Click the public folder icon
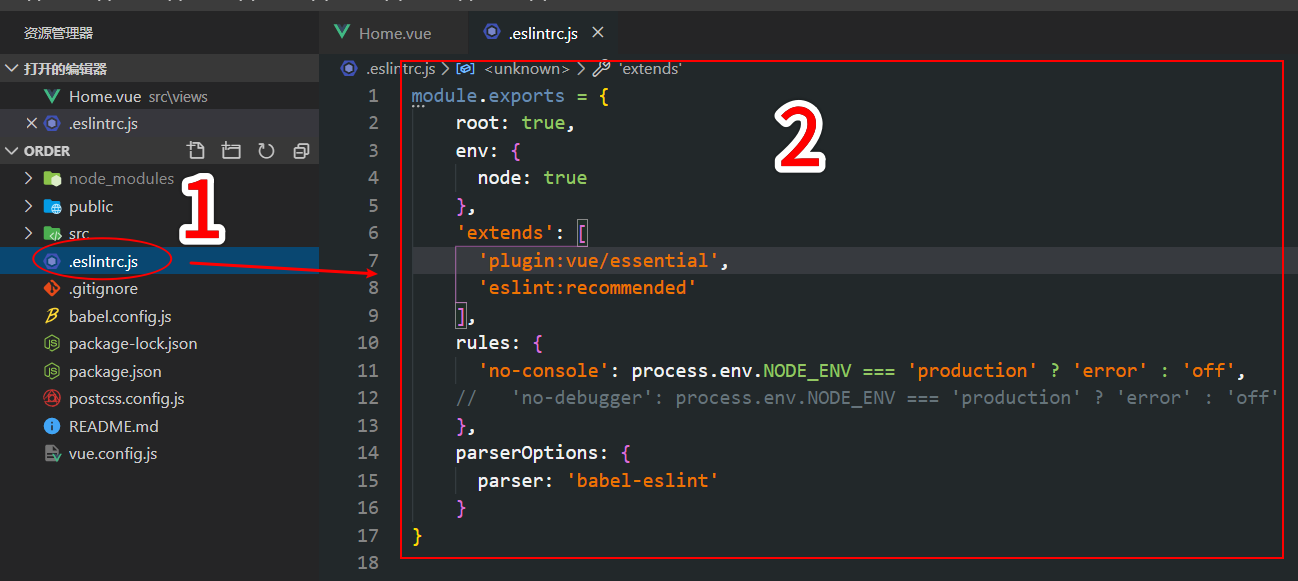 point(52,206)
